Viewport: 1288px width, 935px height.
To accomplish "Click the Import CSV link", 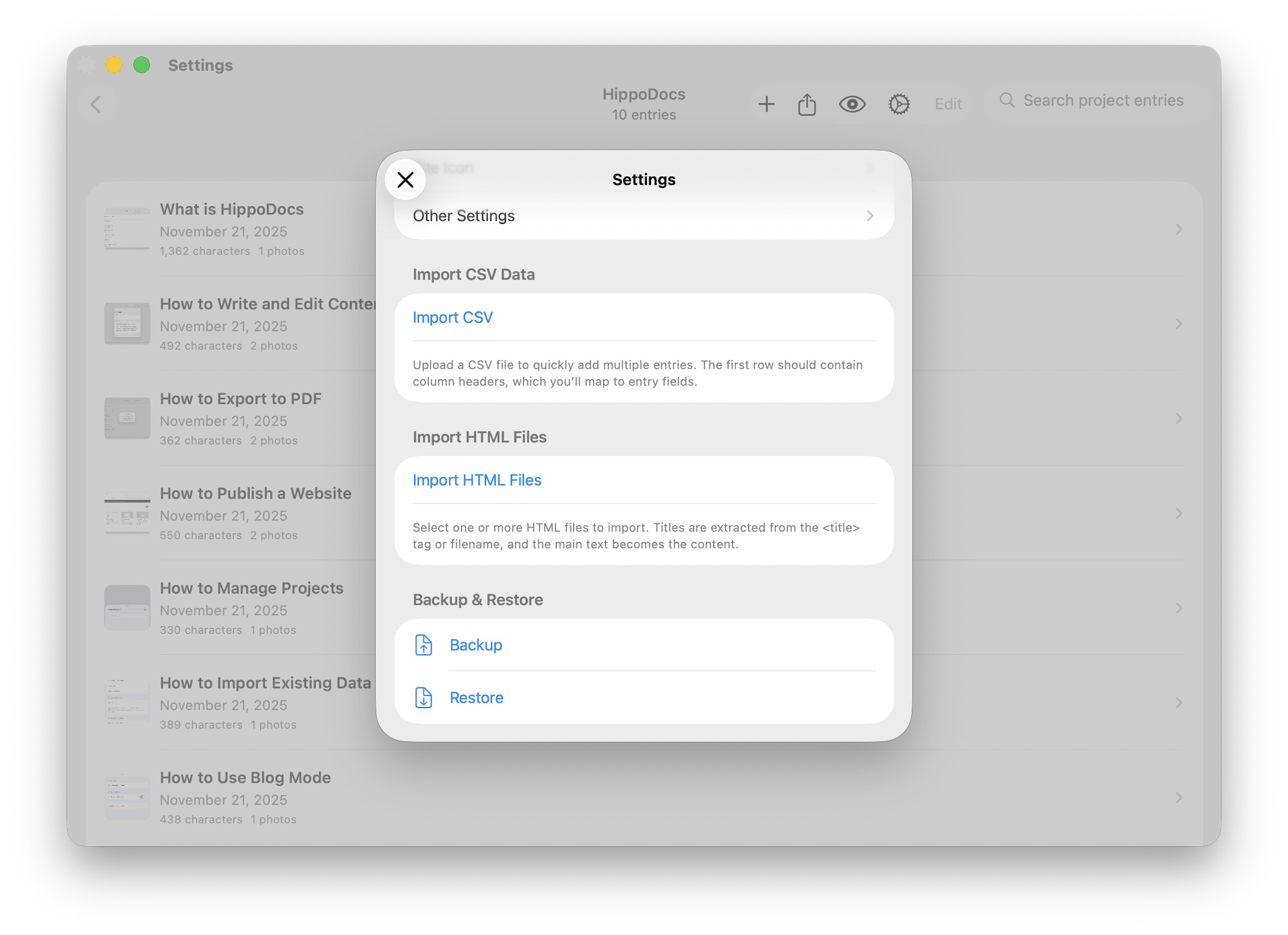I will point(453,317).
